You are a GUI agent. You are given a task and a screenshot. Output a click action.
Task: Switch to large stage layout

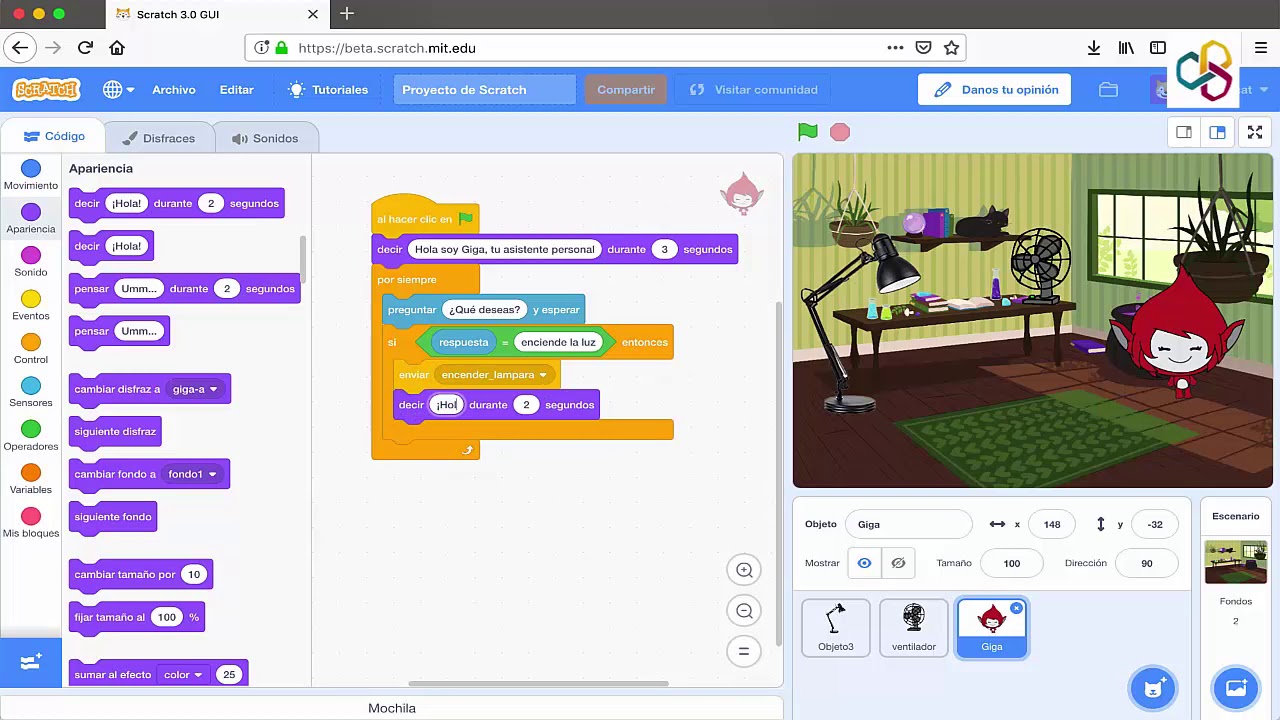tap(1217, 132)
